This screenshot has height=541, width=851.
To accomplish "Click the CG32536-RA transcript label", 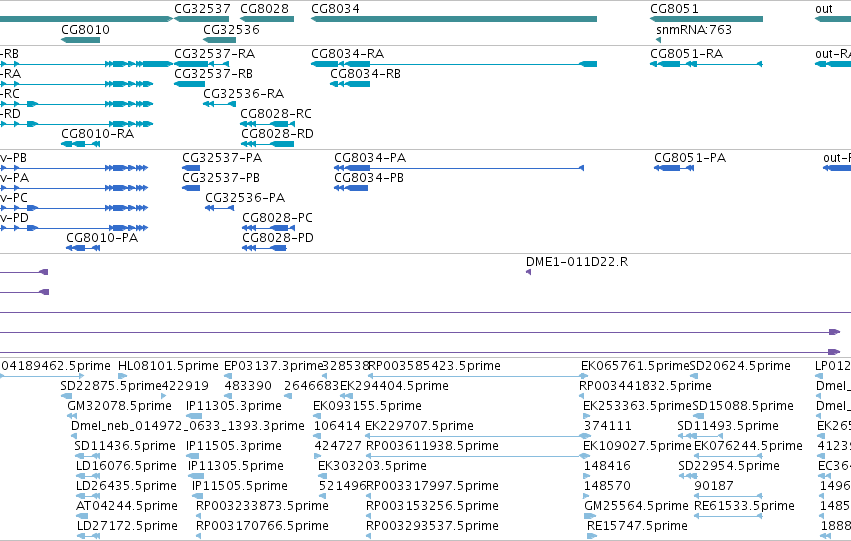I will 244,94.
